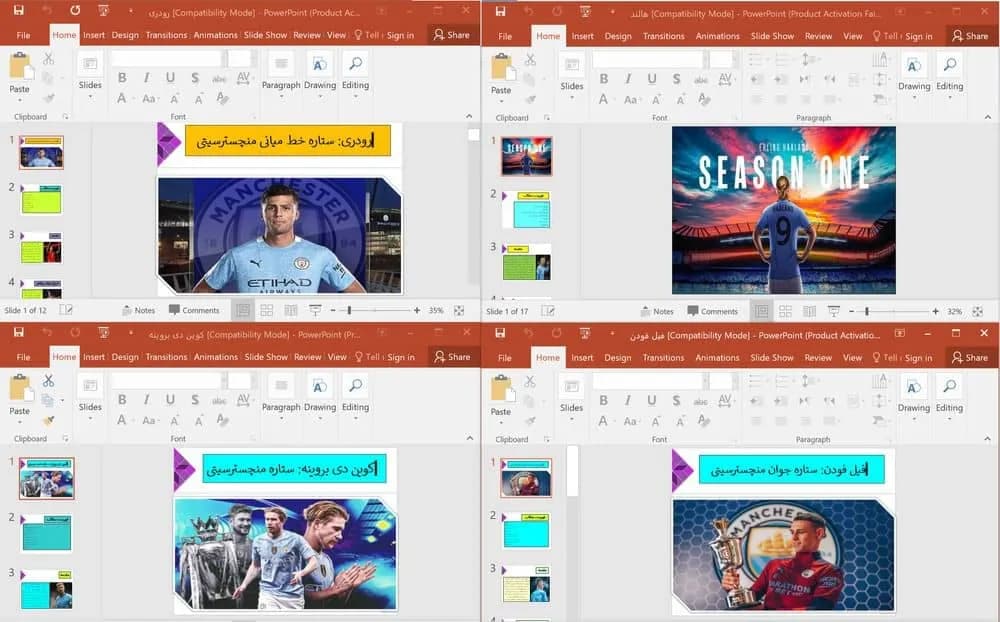This screenshot has height=622, width=1000.
Task: Open Design tab in the Haaland window
Action: tap(618, 36)
